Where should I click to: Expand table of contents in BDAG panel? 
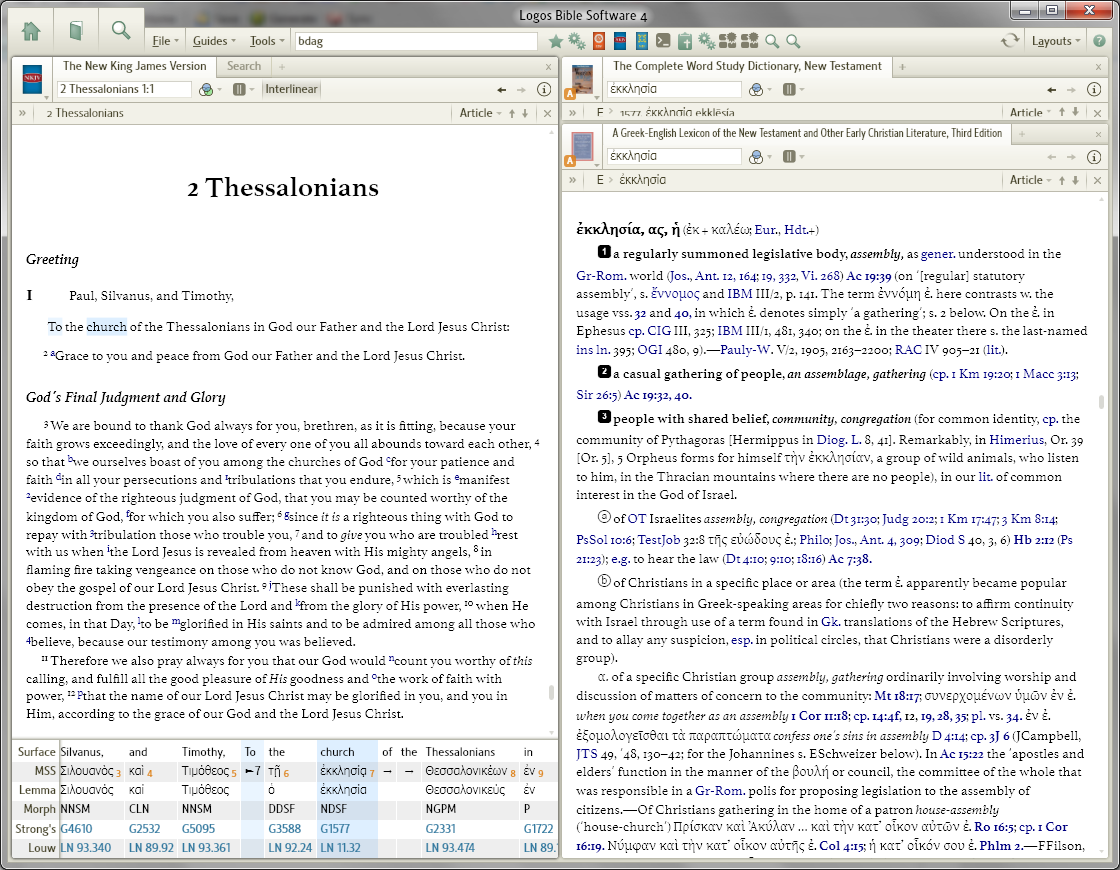click(x=573, y=180)
